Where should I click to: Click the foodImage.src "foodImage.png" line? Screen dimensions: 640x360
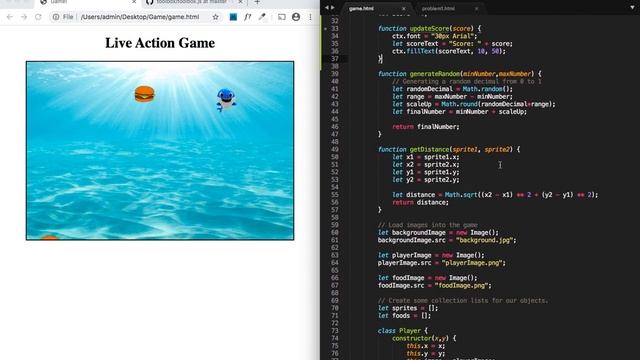435,286
